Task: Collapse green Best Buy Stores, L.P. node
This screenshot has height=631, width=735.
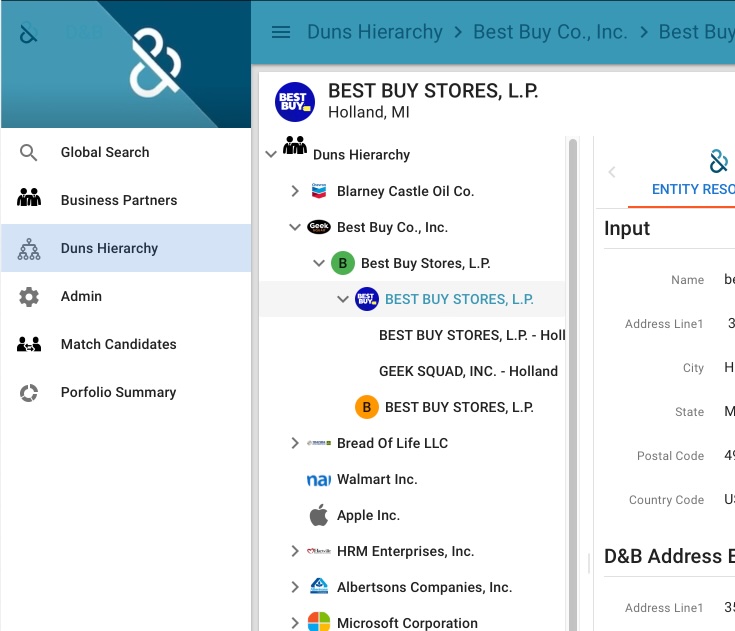Action: (319, 263)
